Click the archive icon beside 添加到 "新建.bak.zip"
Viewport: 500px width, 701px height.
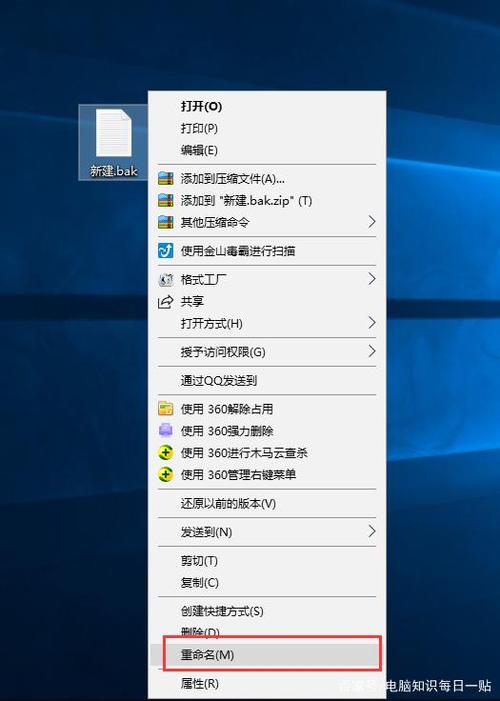165,200
